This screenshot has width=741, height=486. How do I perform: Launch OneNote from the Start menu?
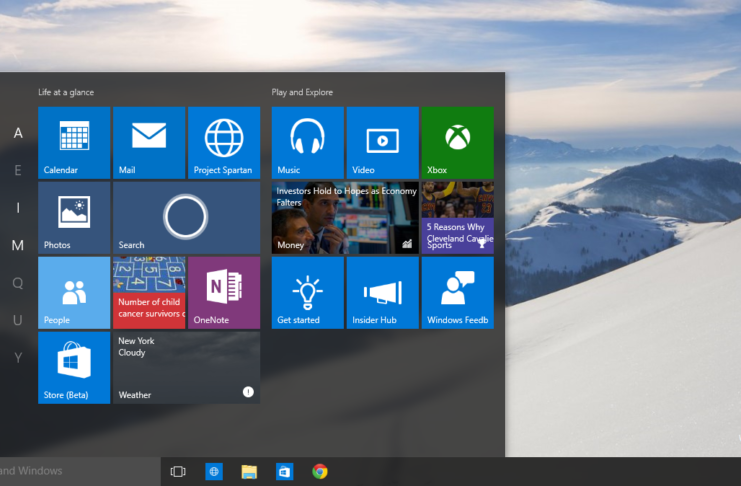224,292
